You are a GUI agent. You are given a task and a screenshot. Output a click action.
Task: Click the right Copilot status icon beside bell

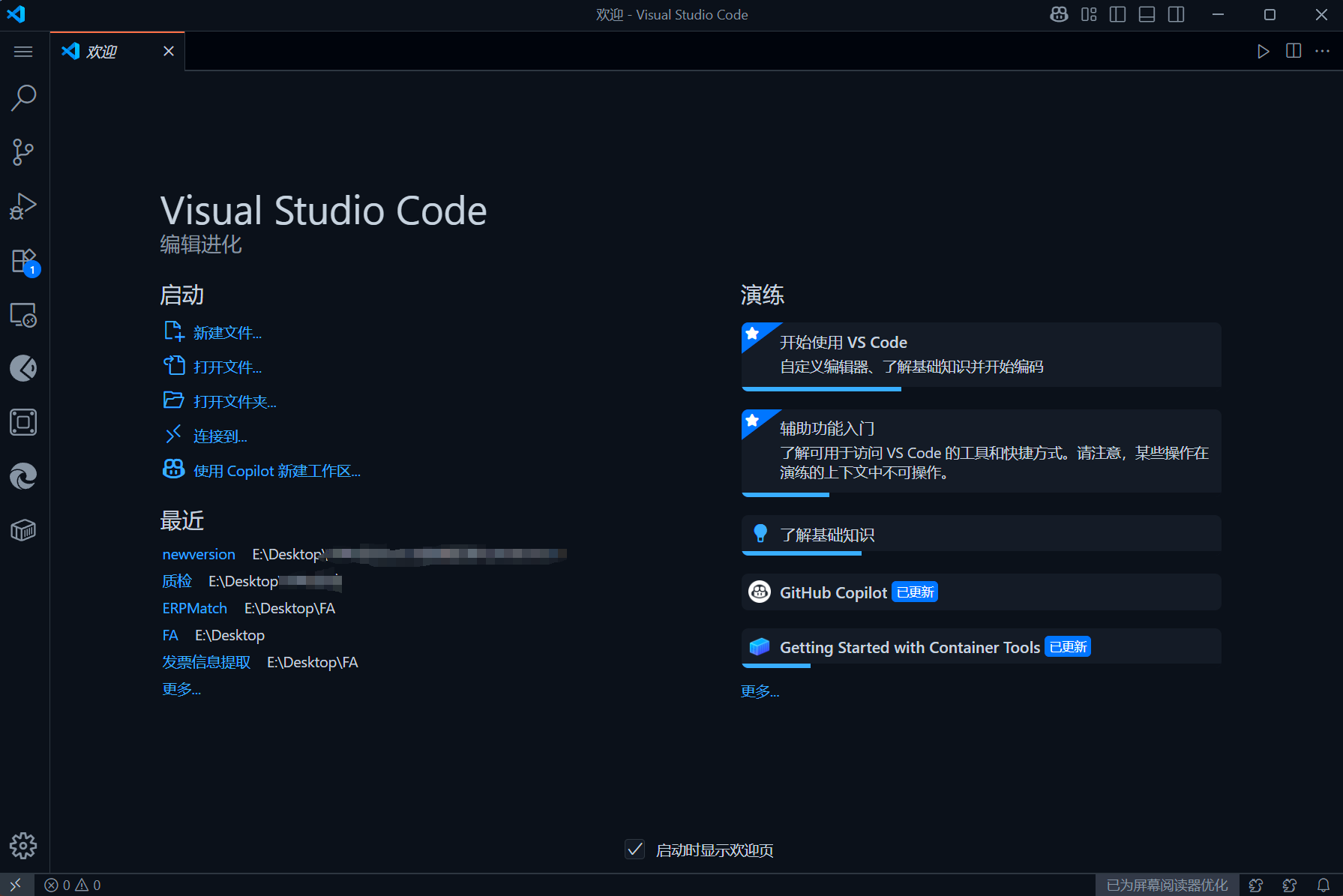[1290, 885]
